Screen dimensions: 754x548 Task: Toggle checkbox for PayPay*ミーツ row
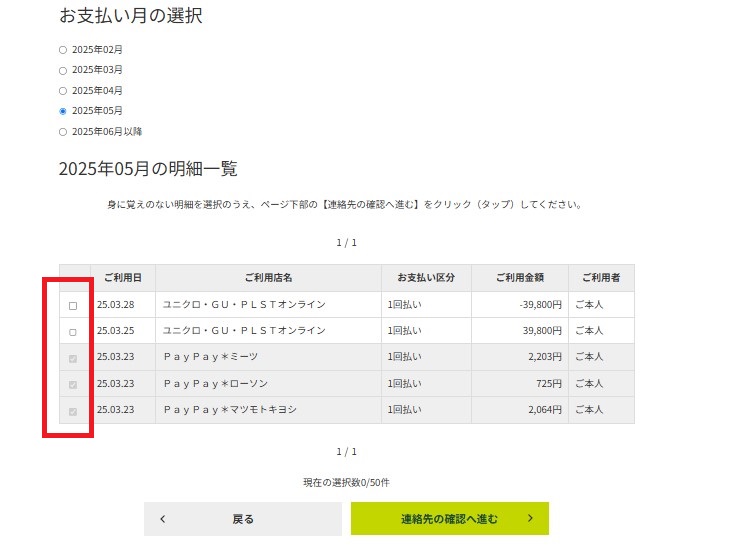(x=73, y=359)
